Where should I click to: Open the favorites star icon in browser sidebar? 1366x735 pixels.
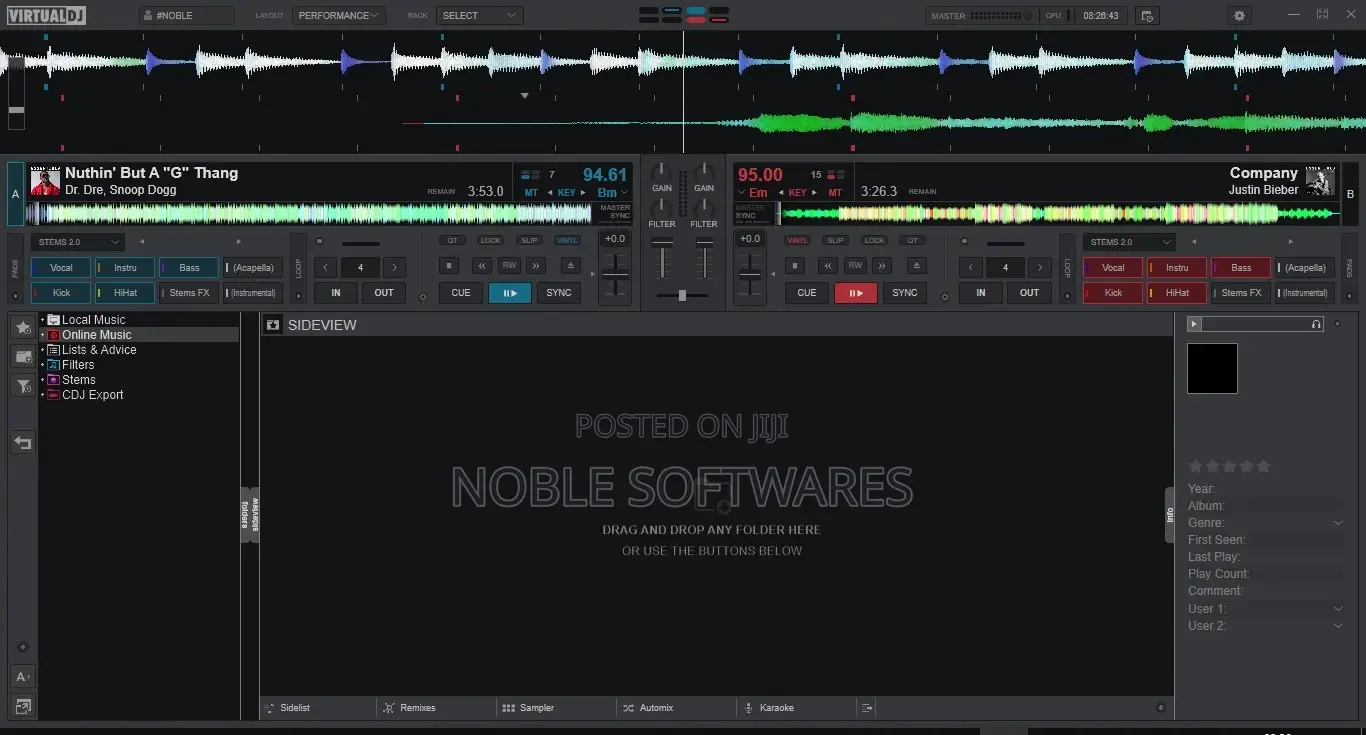pos(23,327)
